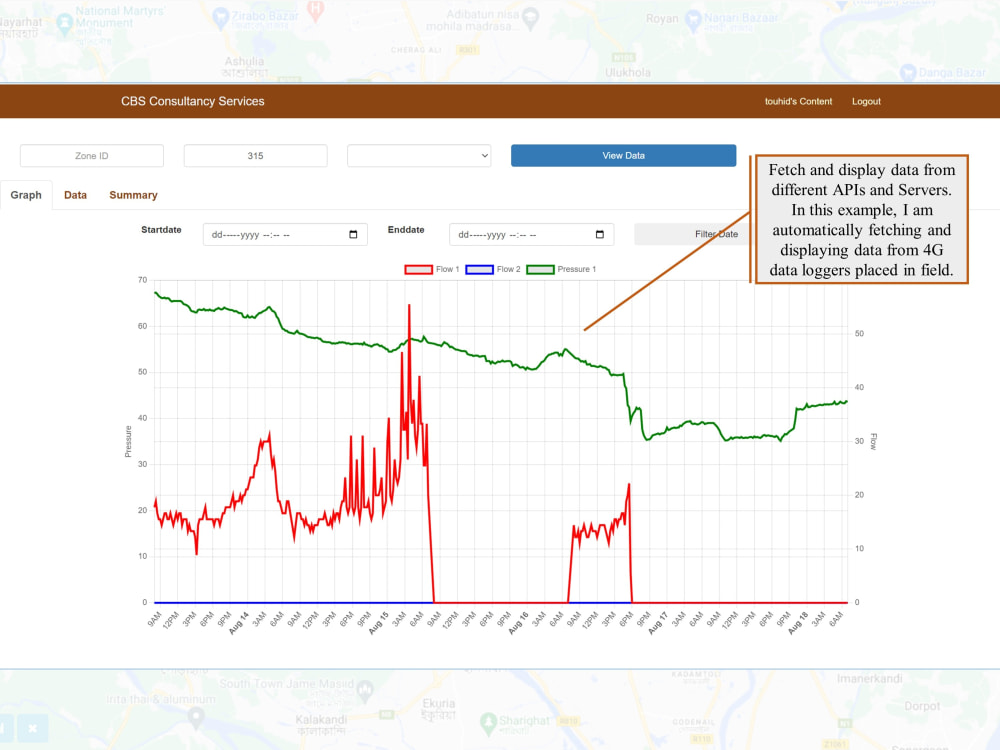The image size is (1000, 750).
Task: Open the Startdate calendar picker icon
Action: 353,235
